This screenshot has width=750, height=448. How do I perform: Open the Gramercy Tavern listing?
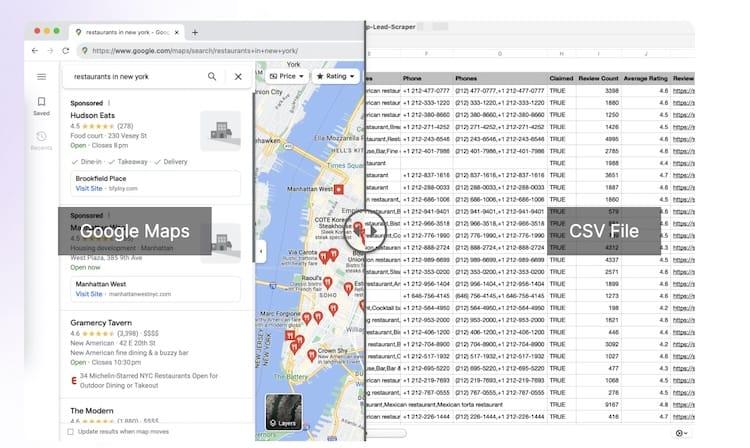pyautogui.click(x=101, y=323)
